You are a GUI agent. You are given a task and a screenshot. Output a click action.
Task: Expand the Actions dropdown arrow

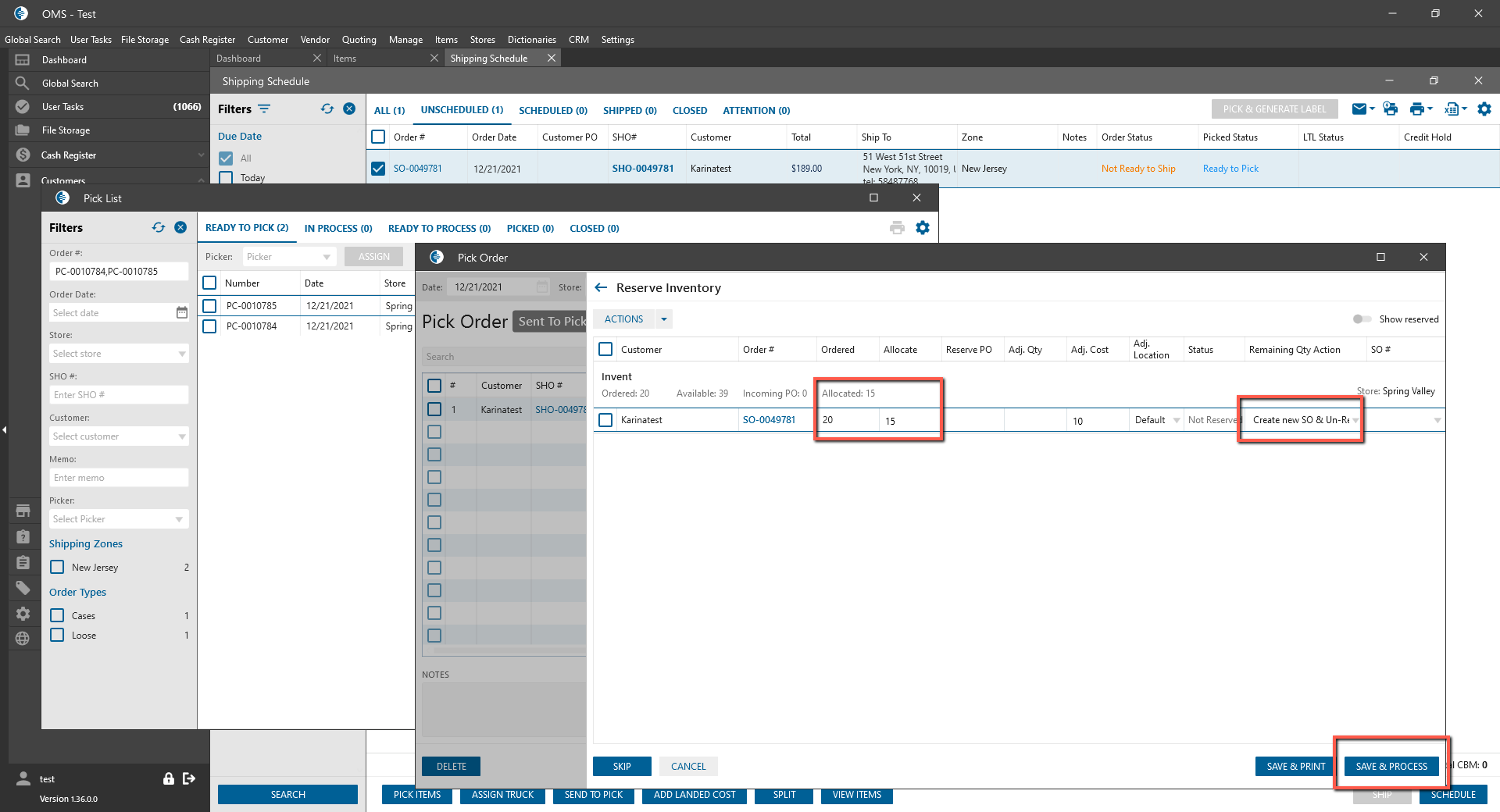pos(664,319)
